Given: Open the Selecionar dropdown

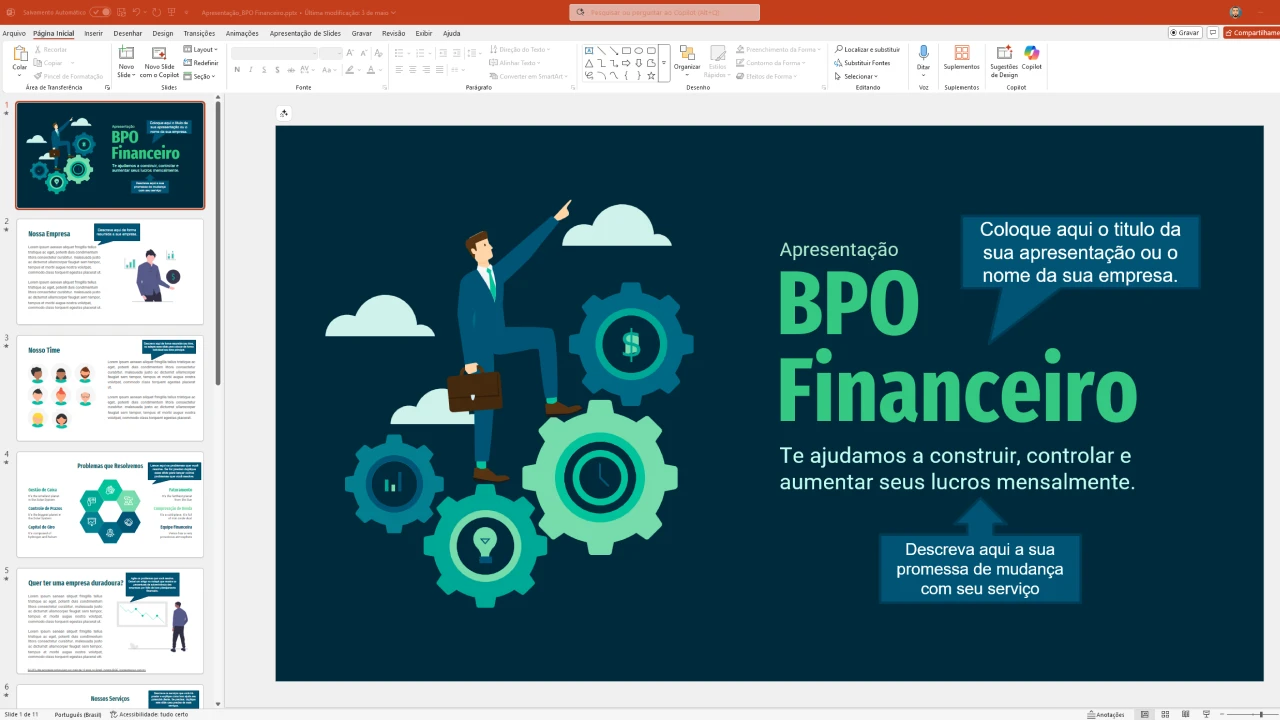Looking at the screenshot, I should [859, 76].
